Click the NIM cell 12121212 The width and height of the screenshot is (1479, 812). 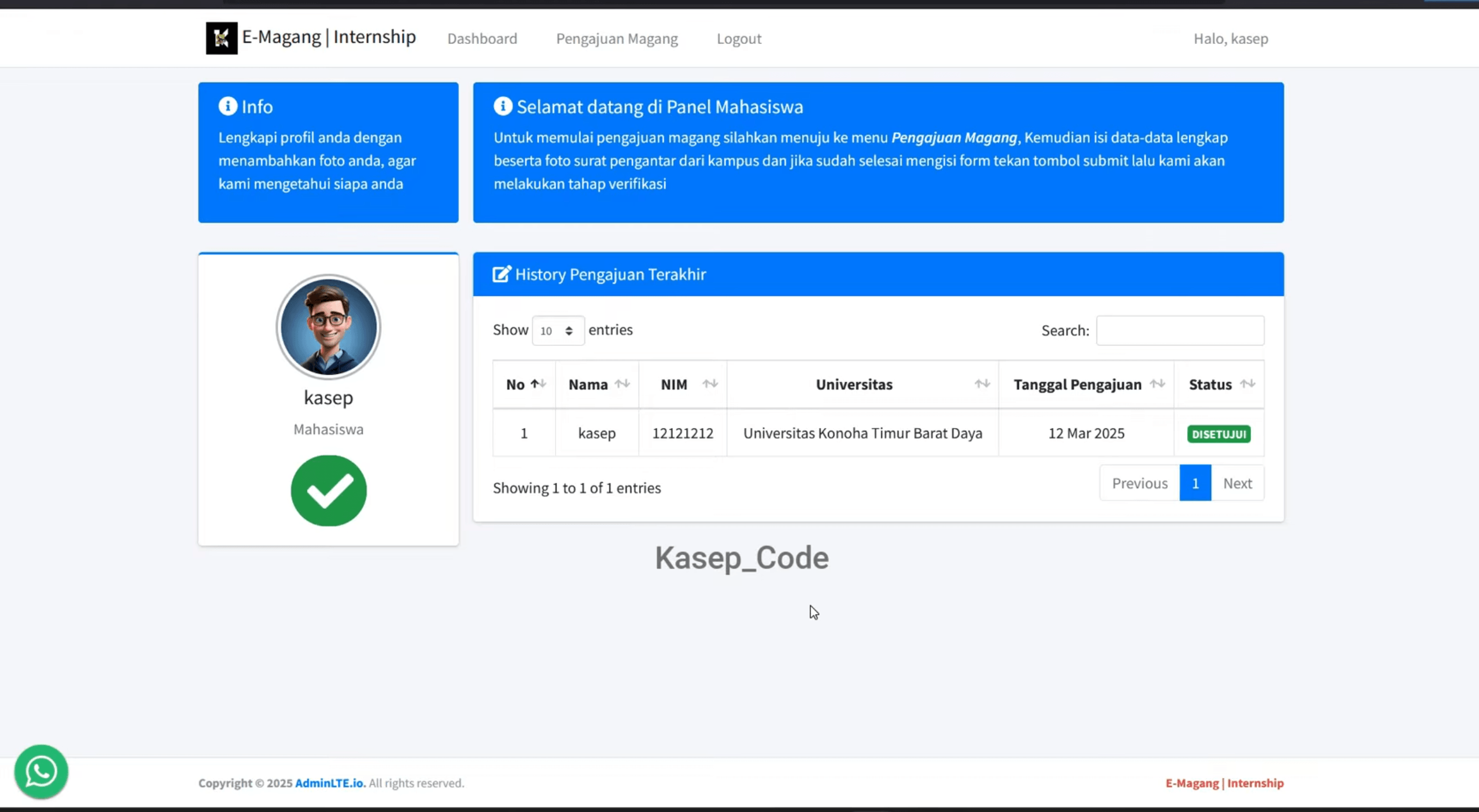pos(683,433)
